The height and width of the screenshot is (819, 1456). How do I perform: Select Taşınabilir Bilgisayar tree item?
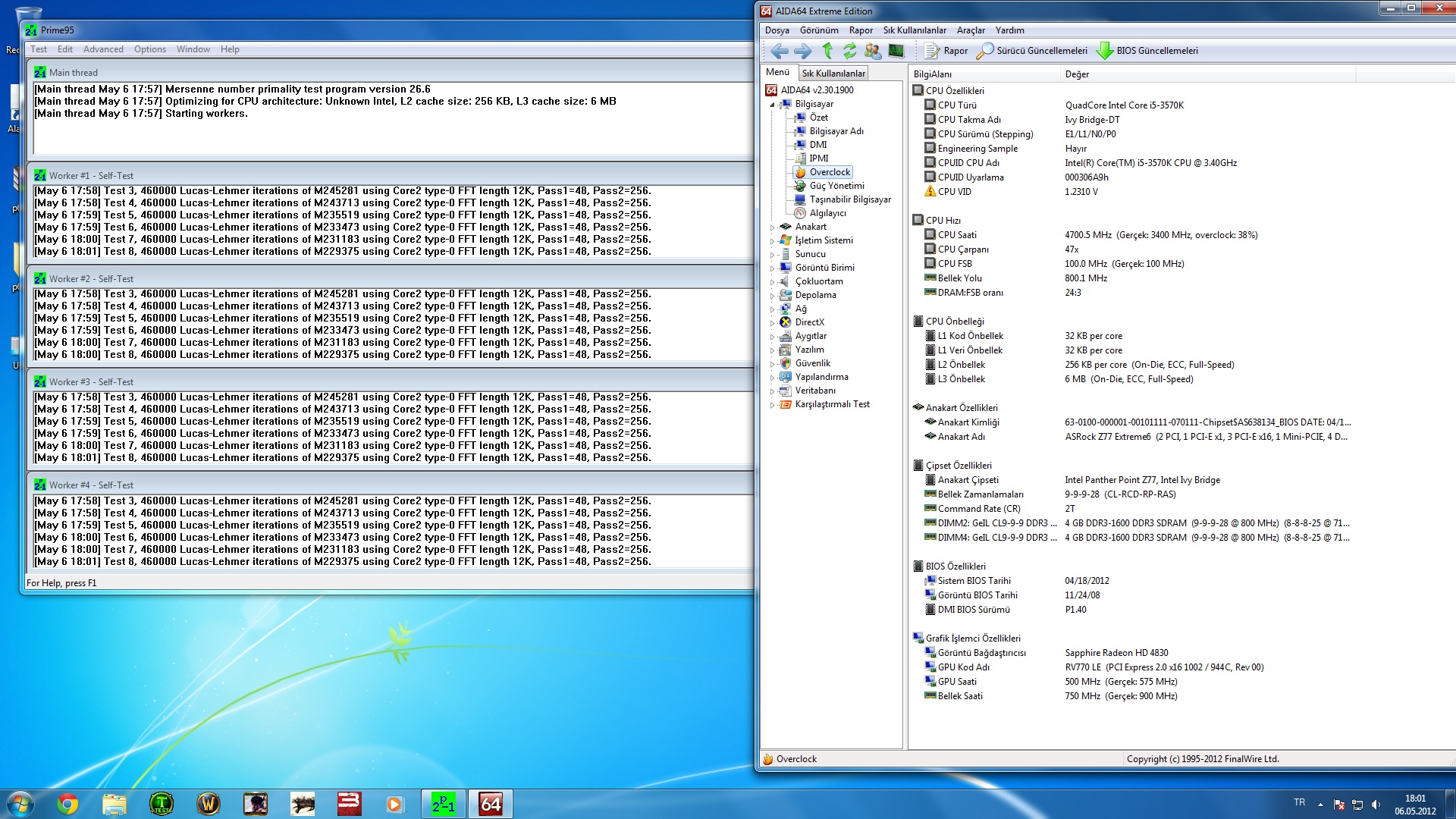pos(850,199)
